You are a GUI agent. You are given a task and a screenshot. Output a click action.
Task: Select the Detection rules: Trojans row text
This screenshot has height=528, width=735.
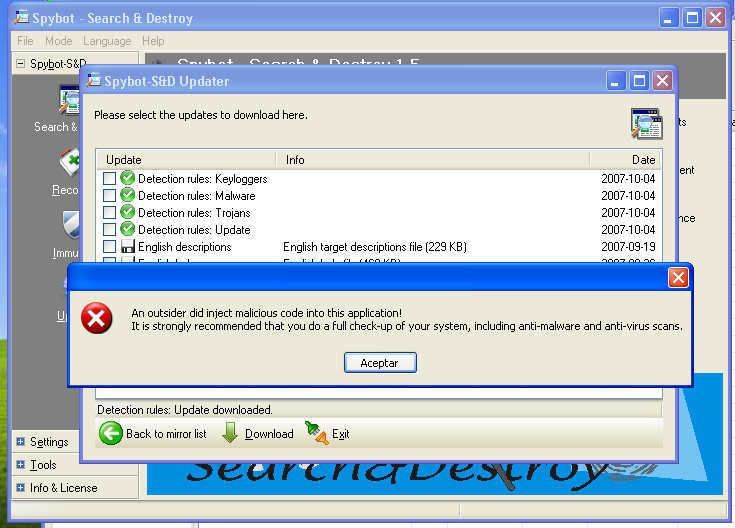[194, 213]
